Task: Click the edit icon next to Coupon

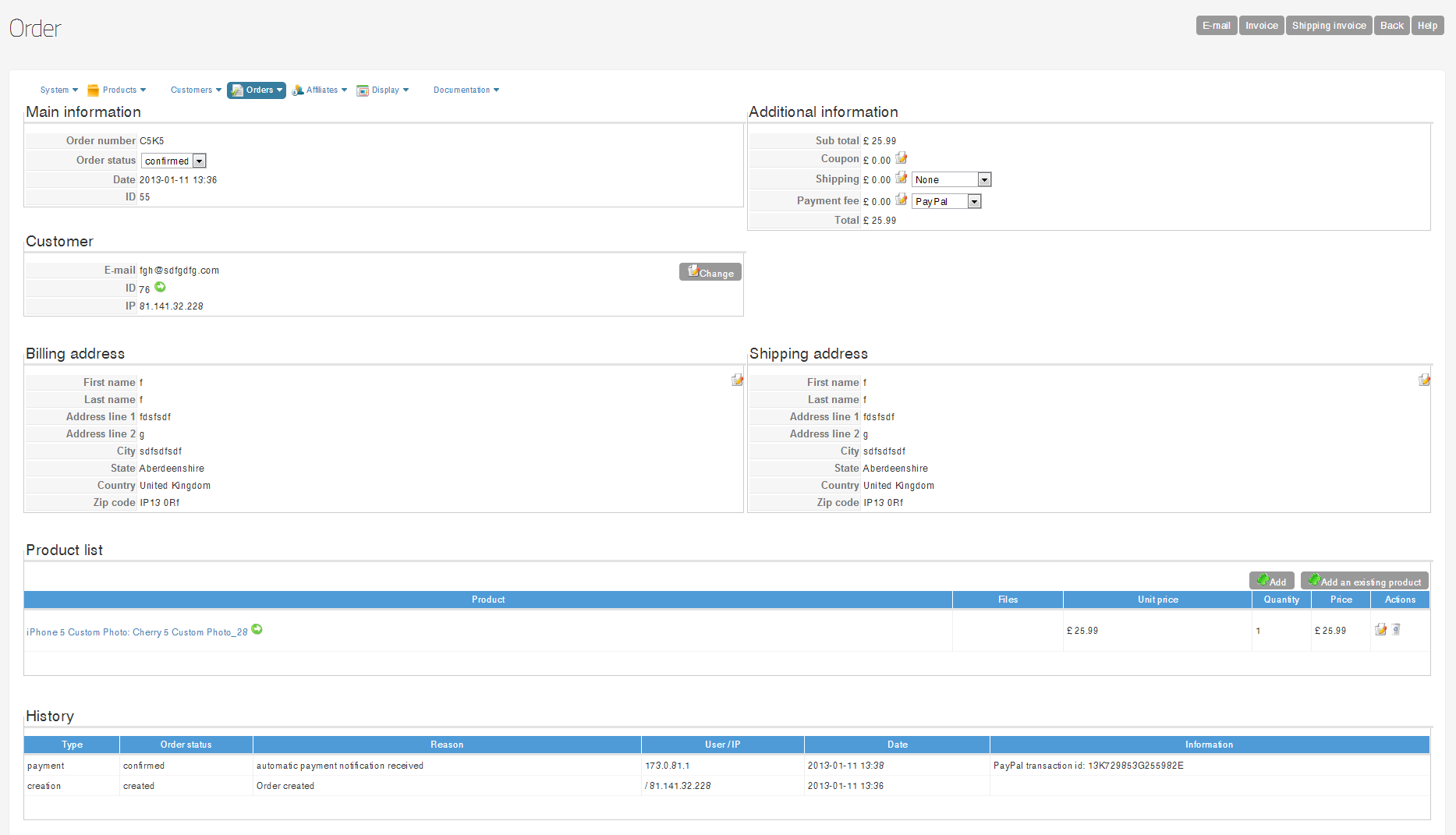Action: tap(902, 158)
